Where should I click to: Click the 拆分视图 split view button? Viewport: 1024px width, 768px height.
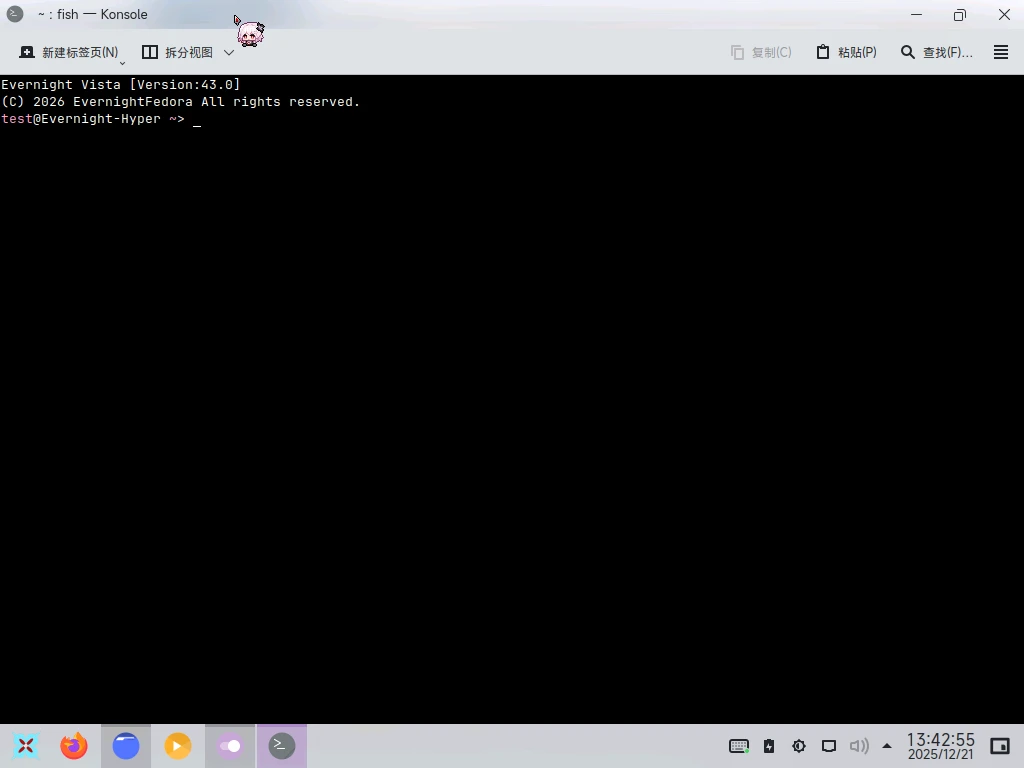[x=178, y=52]
